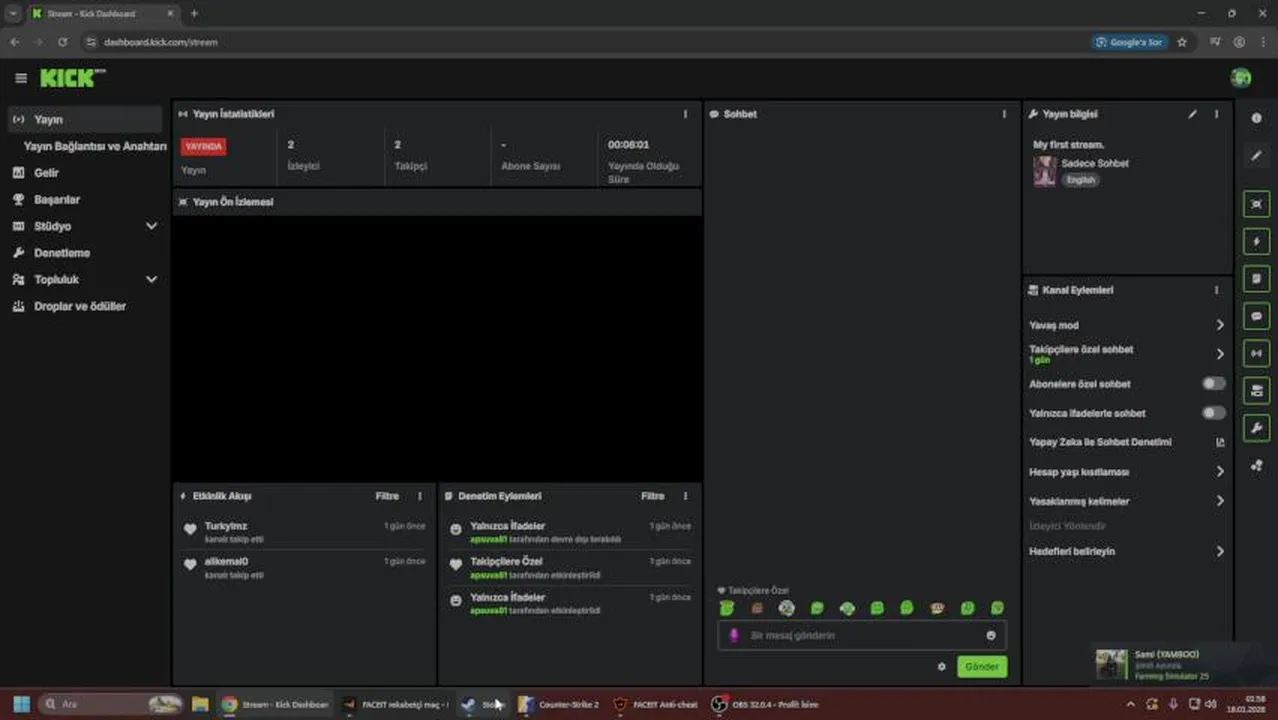Open Kanal Eylemleri panel options menu
The image size is (1278, 720).
1216,290
